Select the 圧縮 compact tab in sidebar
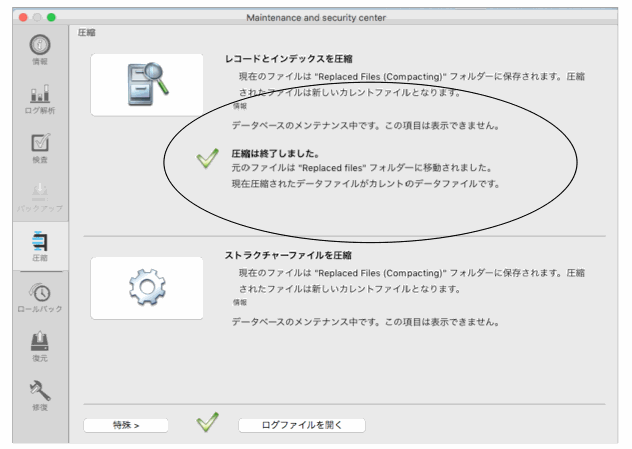This screenshot has width=632, height=449. [40, 245]
